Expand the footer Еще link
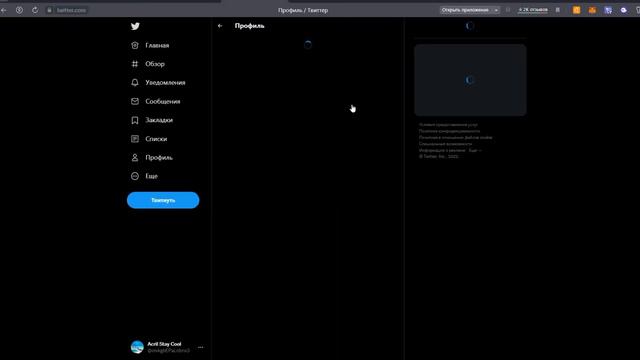The width and height of the screenshot is (640, 360). pos(475,150)
